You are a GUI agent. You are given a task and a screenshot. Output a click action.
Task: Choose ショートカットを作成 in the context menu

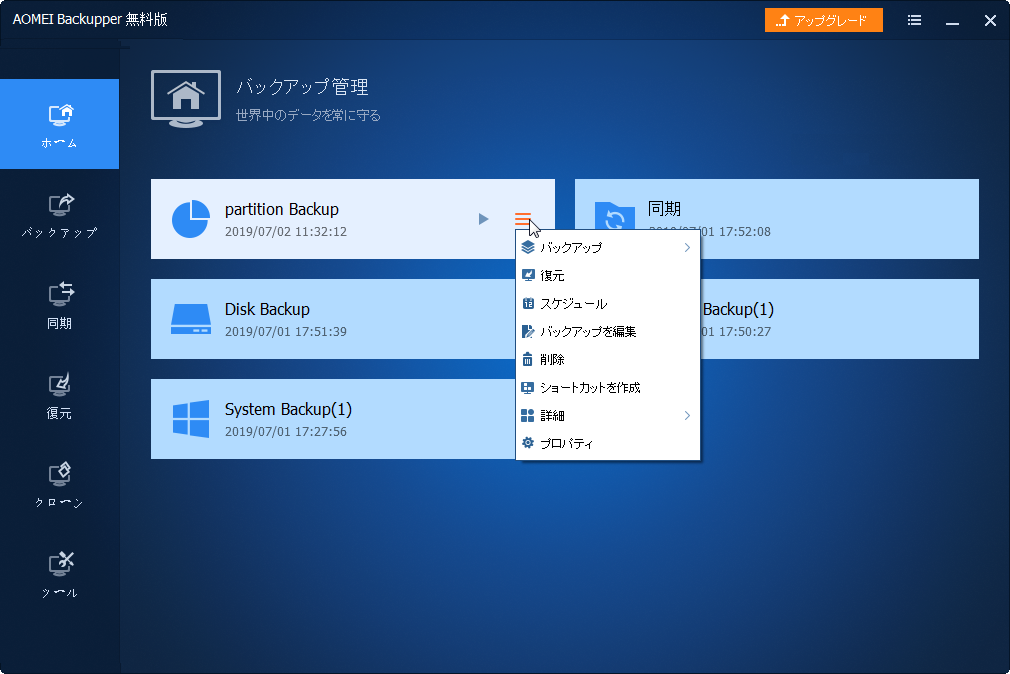607,387
